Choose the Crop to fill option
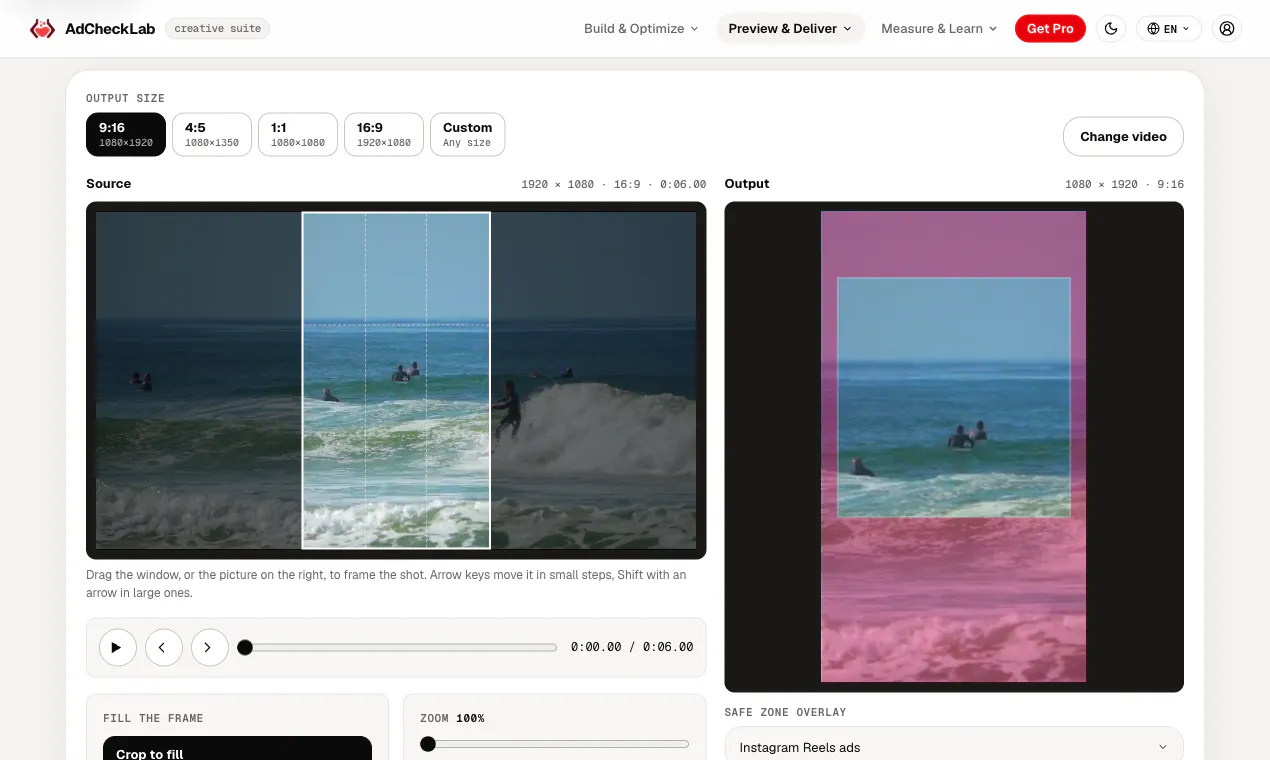Image resolution: width=1270 pixels, height=760 pixels. click(x=237, y=748)
